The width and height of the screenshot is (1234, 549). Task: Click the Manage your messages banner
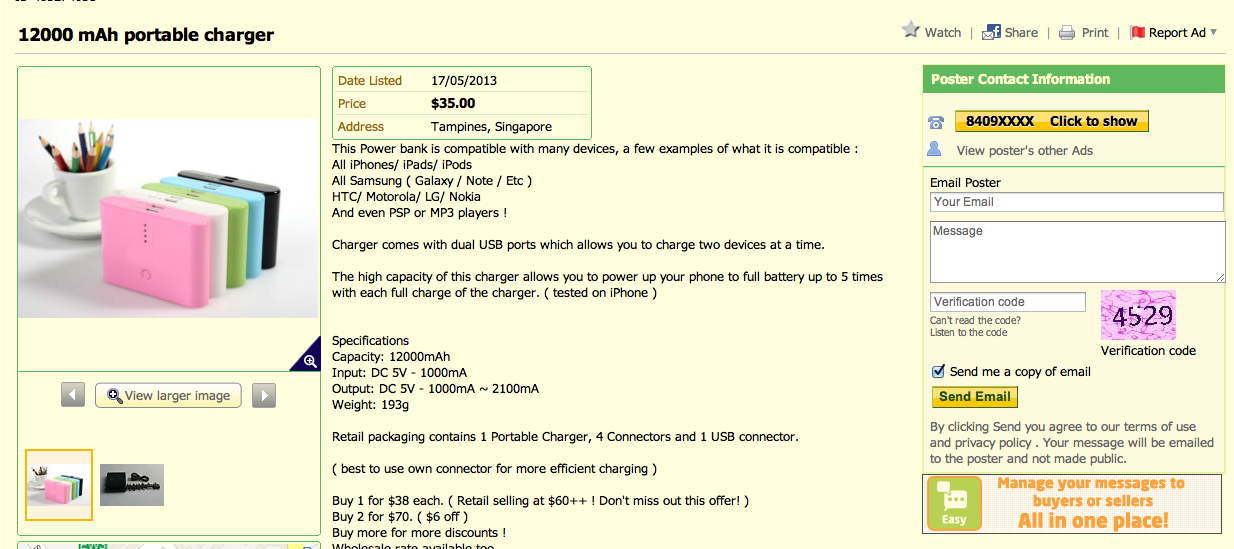point(1073,504)
